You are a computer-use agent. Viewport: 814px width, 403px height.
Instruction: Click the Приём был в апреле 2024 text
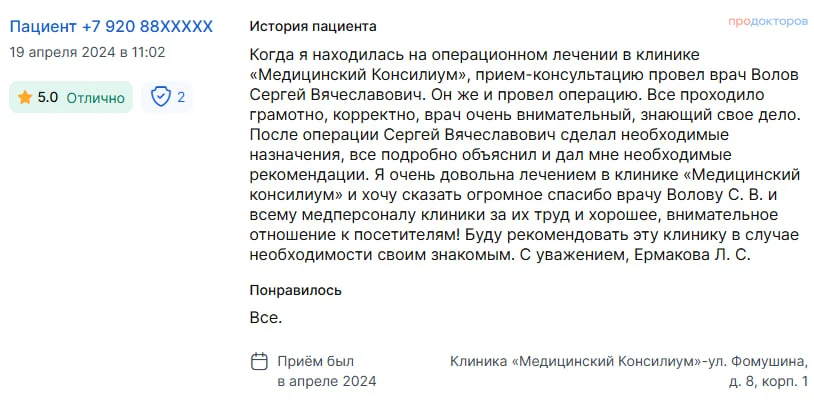327,371
